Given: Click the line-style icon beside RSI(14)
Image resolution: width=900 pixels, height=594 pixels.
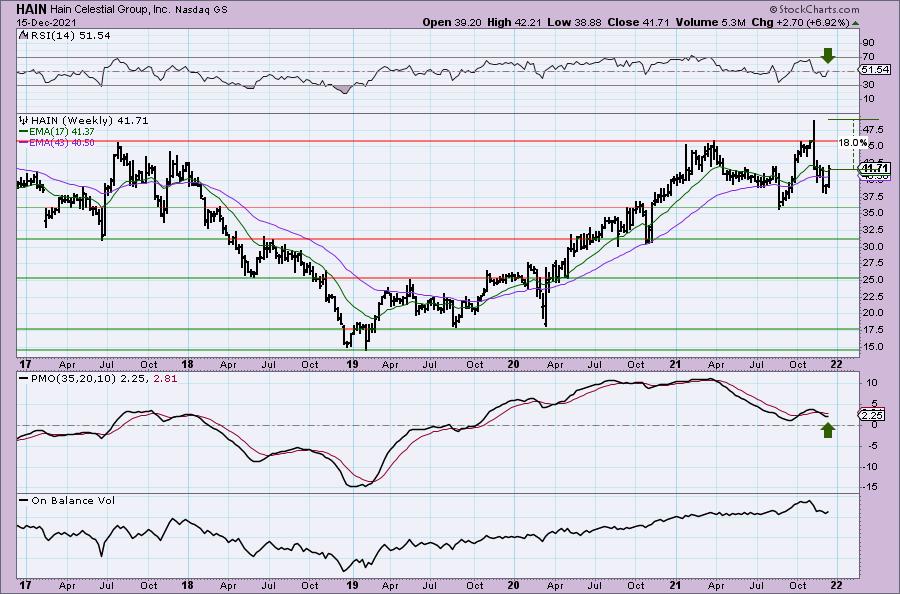Looking at the screenshot, I should click(23, 35).
